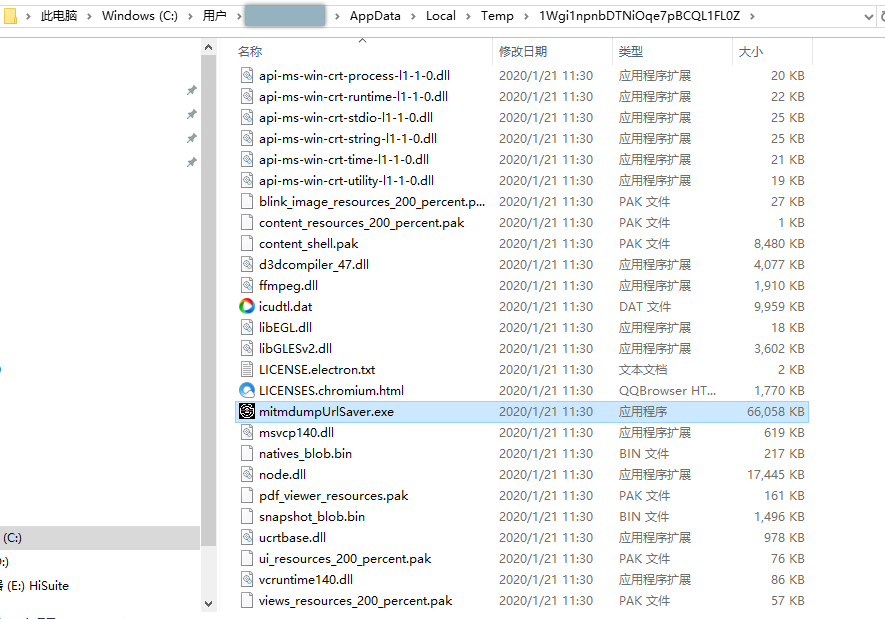The height and width of the screenshot is (619, 885).
Task: Click the content_shell.pak file icon
Action: tap(247, 244)
